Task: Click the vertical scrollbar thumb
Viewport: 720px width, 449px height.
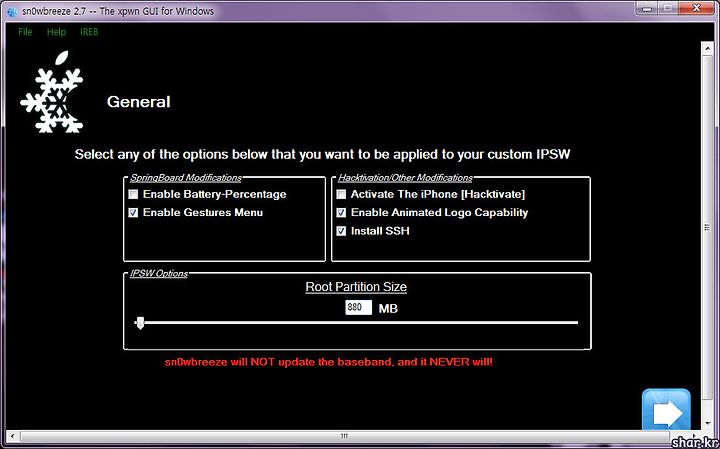Action: pyautogui.click(x=706, y=228)
